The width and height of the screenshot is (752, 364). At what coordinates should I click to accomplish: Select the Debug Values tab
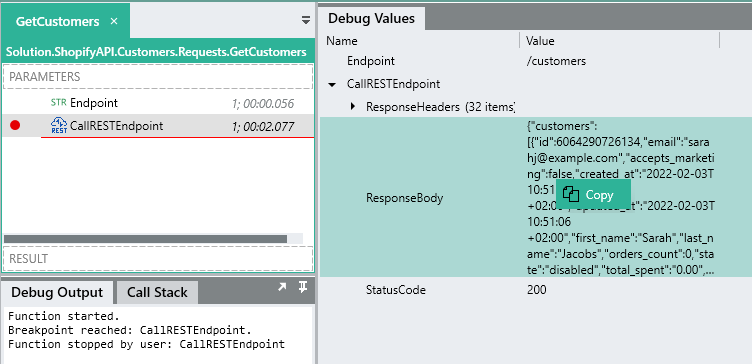pos(372,19)
